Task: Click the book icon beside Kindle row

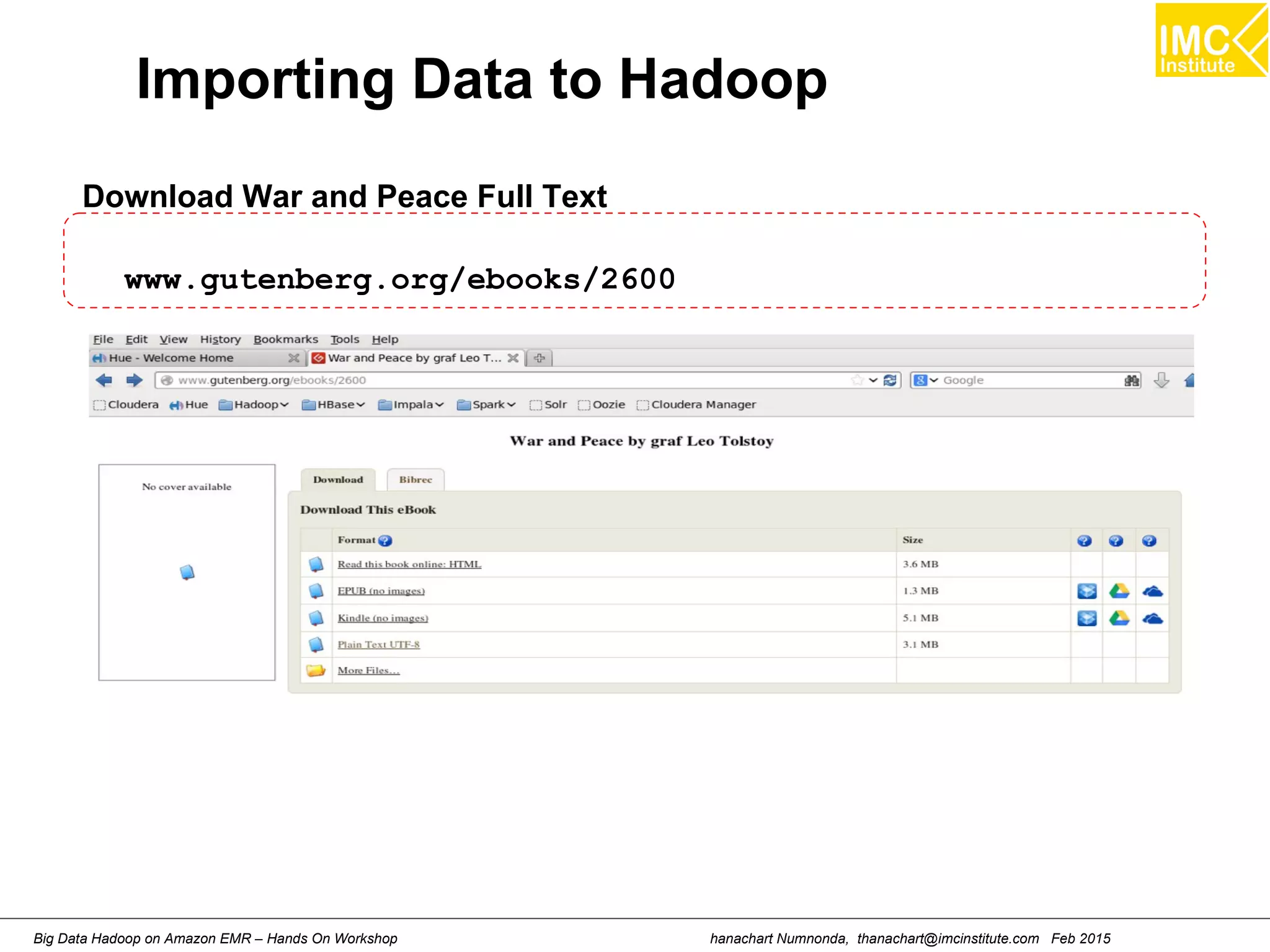Action: point(316,618)
